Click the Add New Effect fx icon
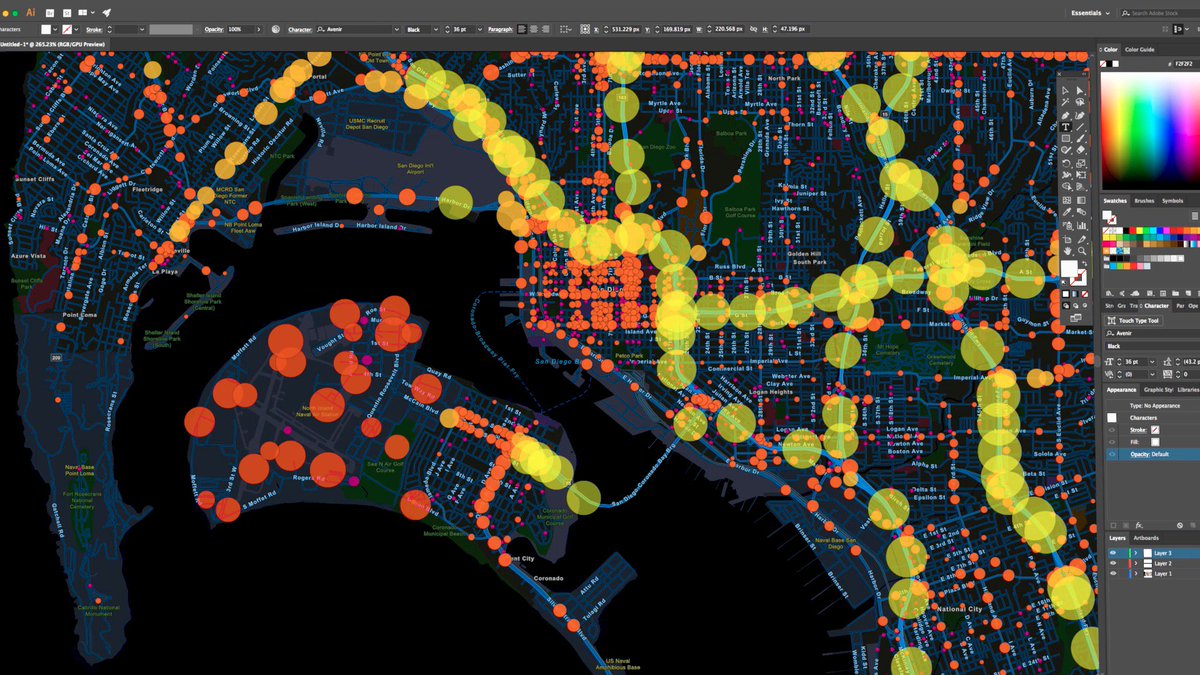The width and height of the screenshot is (1200, 675). 1138,525
